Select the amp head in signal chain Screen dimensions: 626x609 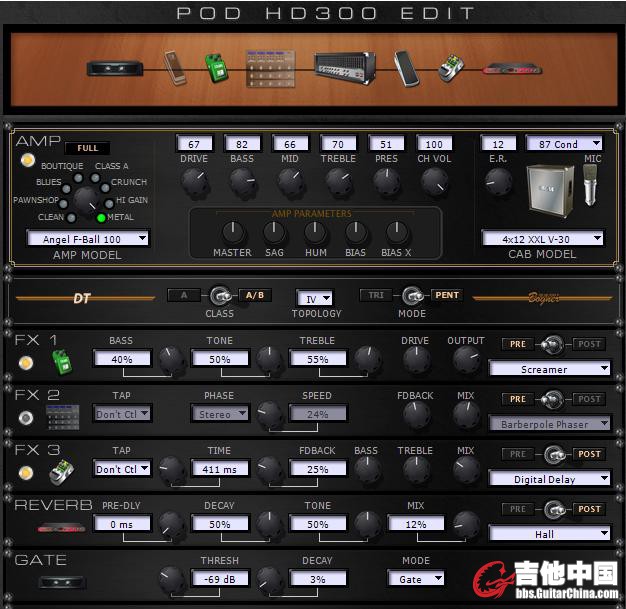344,68
